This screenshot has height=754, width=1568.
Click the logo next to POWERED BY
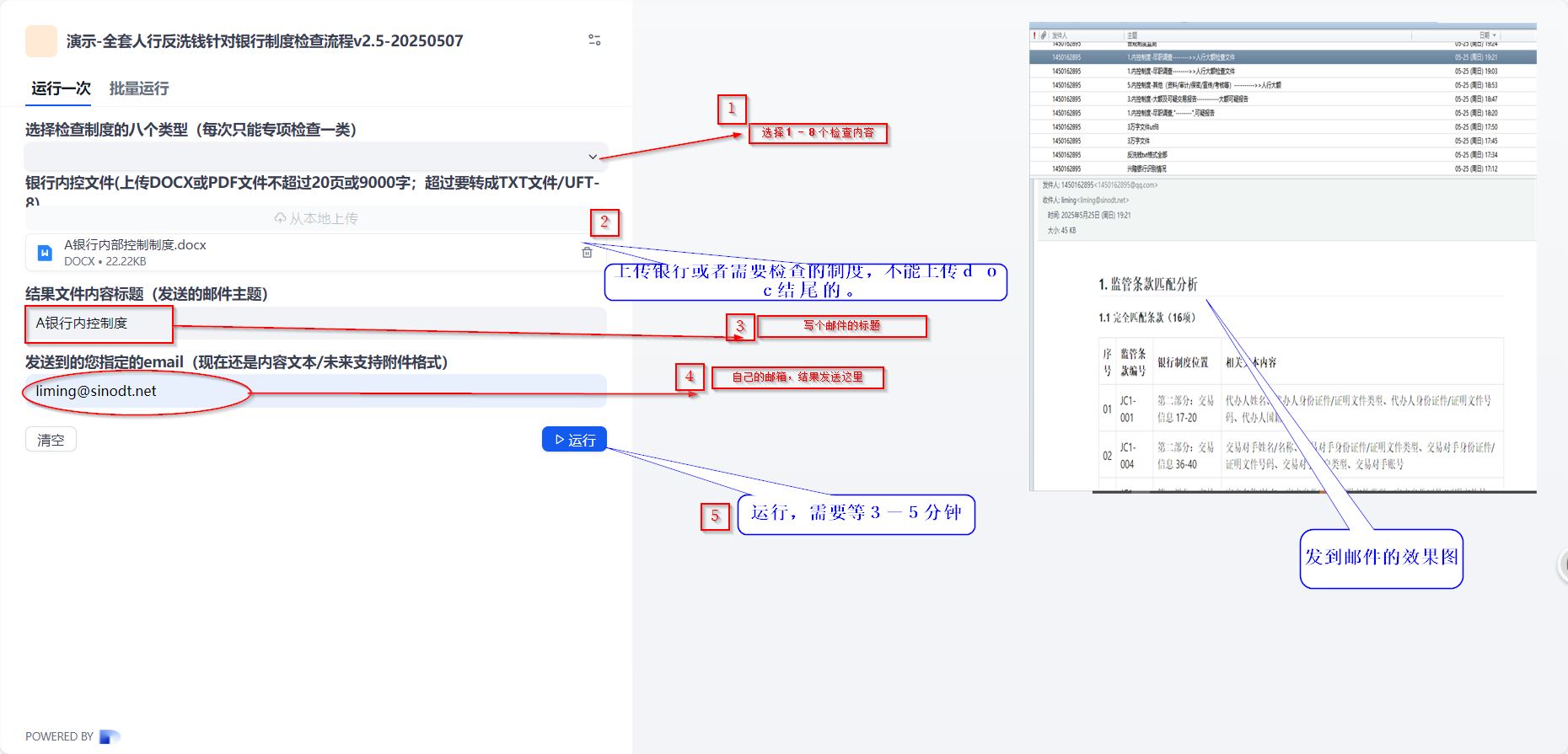(110, 736)
